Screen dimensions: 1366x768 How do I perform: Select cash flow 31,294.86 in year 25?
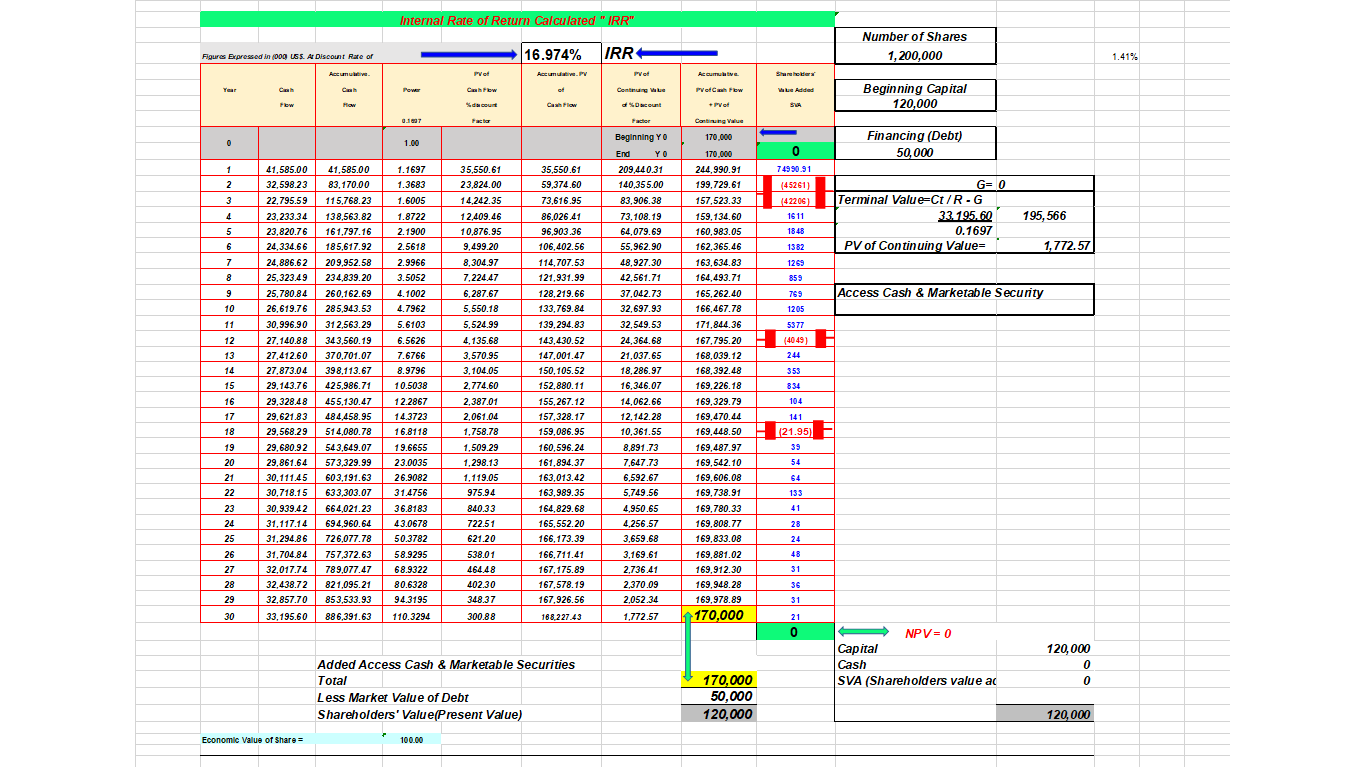(x=287, y=539)
